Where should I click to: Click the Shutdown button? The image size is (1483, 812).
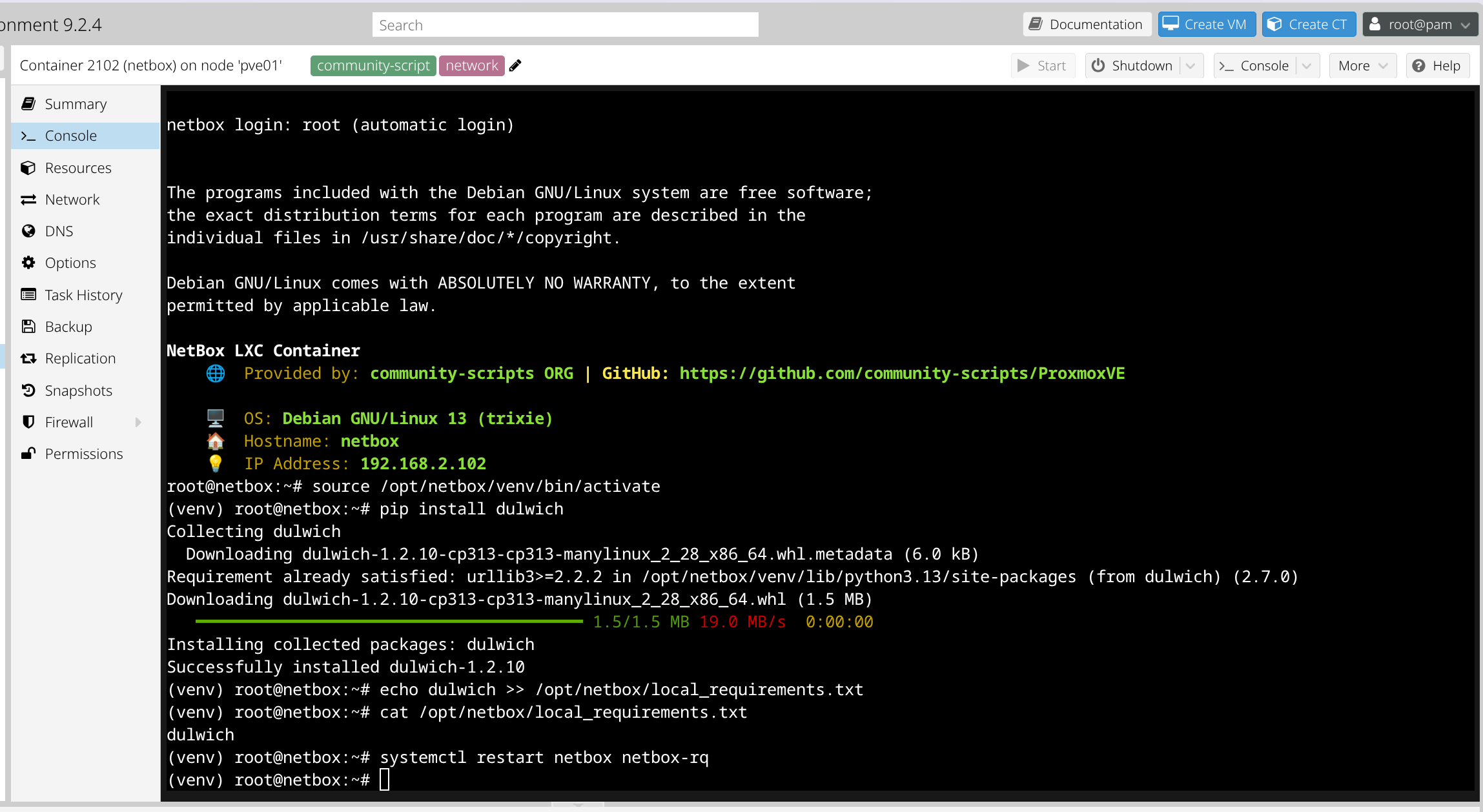1132,66
